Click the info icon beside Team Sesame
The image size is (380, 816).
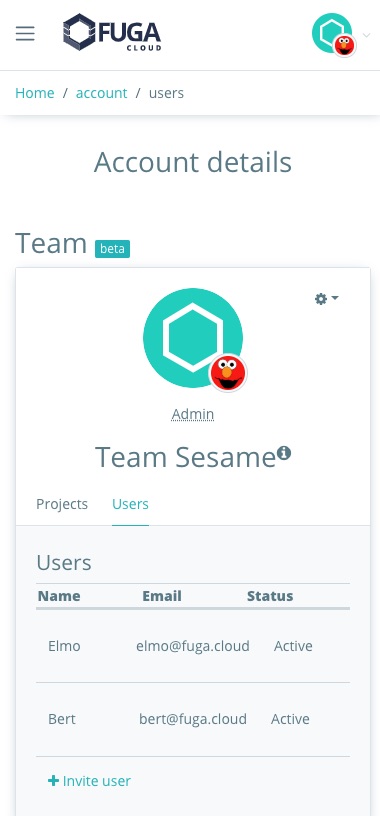284,453
